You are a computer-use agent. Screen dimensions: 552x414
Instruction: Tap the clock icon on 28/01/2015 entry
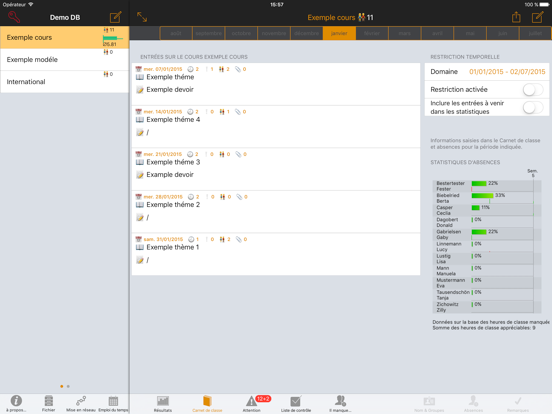pyautogui.click(x=191, y=197)
